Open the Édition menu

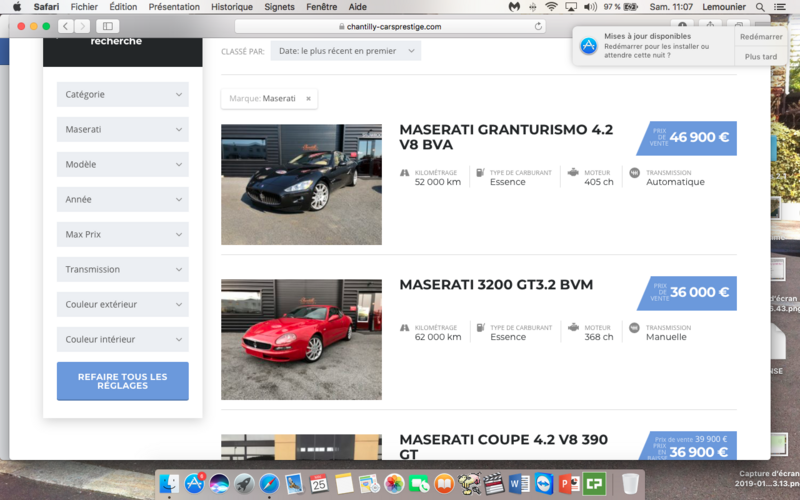pyautogui.click(x=123, y=7)
